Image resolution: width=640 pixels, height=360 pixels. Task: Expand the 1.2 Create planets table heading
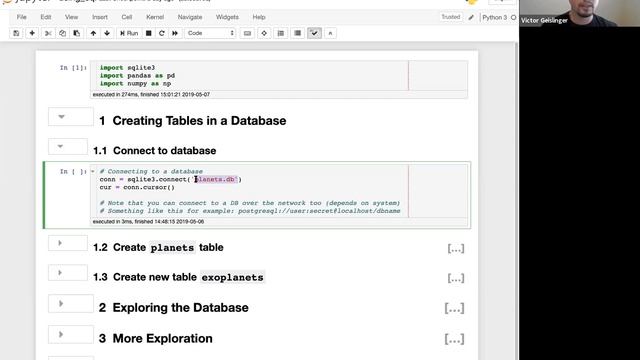tap(60, 243)
